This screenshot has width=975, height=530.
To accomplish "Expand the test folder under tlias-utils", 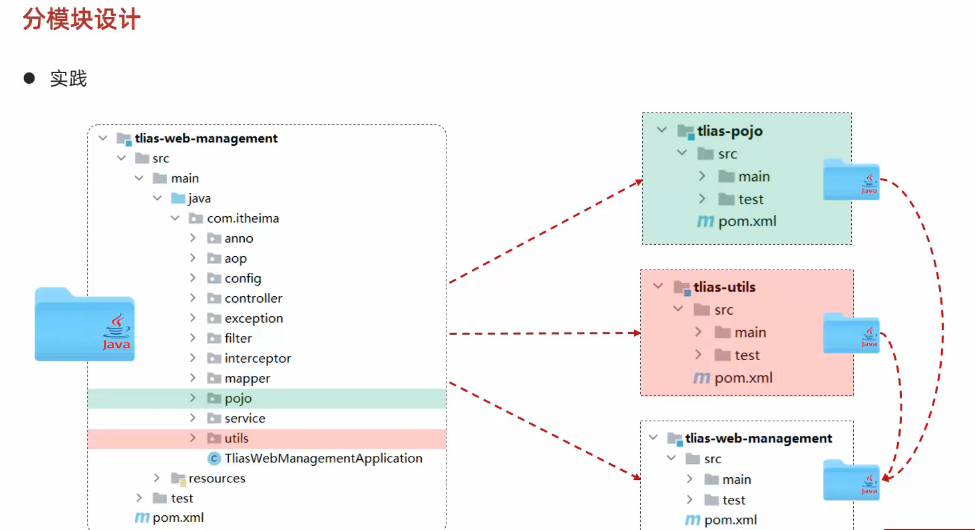I will coord(698,355).
